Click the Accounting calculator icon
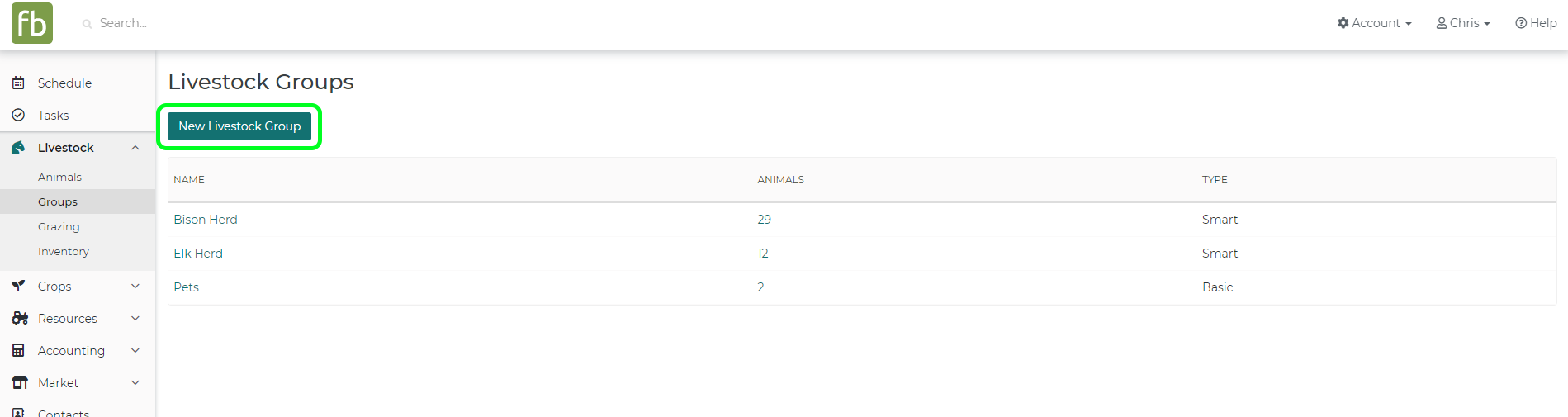 point(18,351)
